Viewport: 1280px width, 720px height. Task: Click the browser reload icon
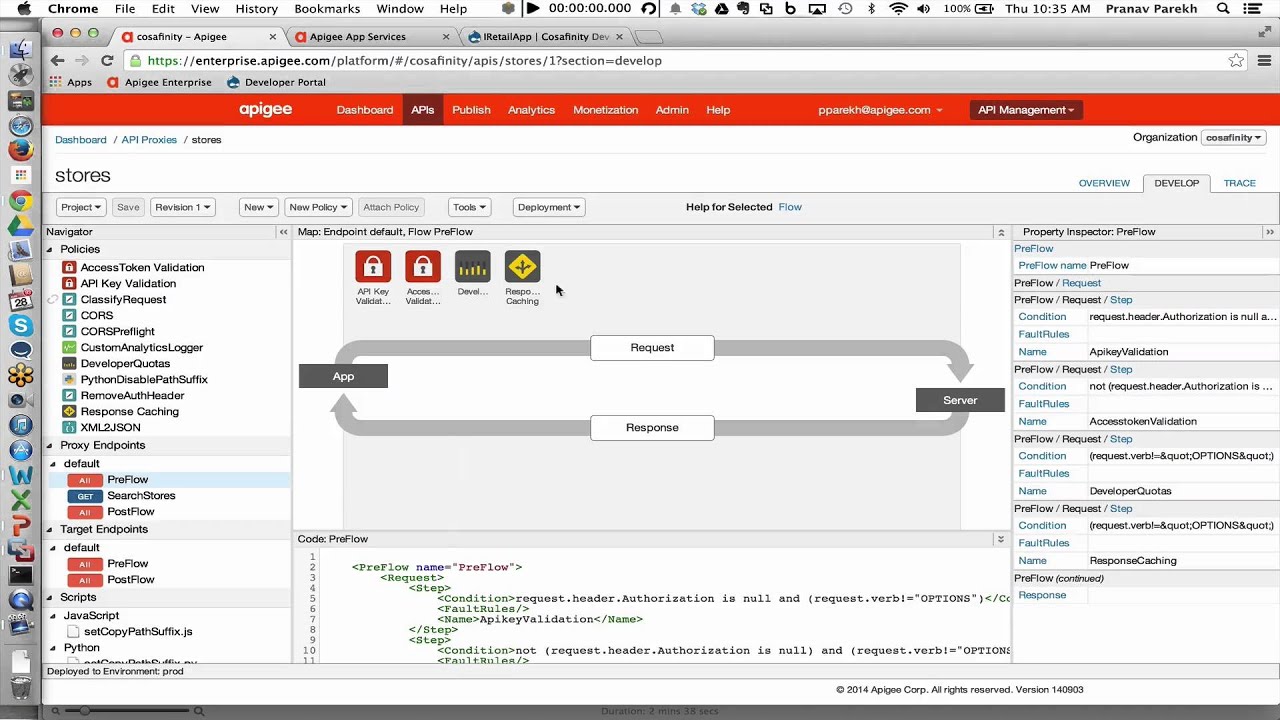tap(107, 60)
